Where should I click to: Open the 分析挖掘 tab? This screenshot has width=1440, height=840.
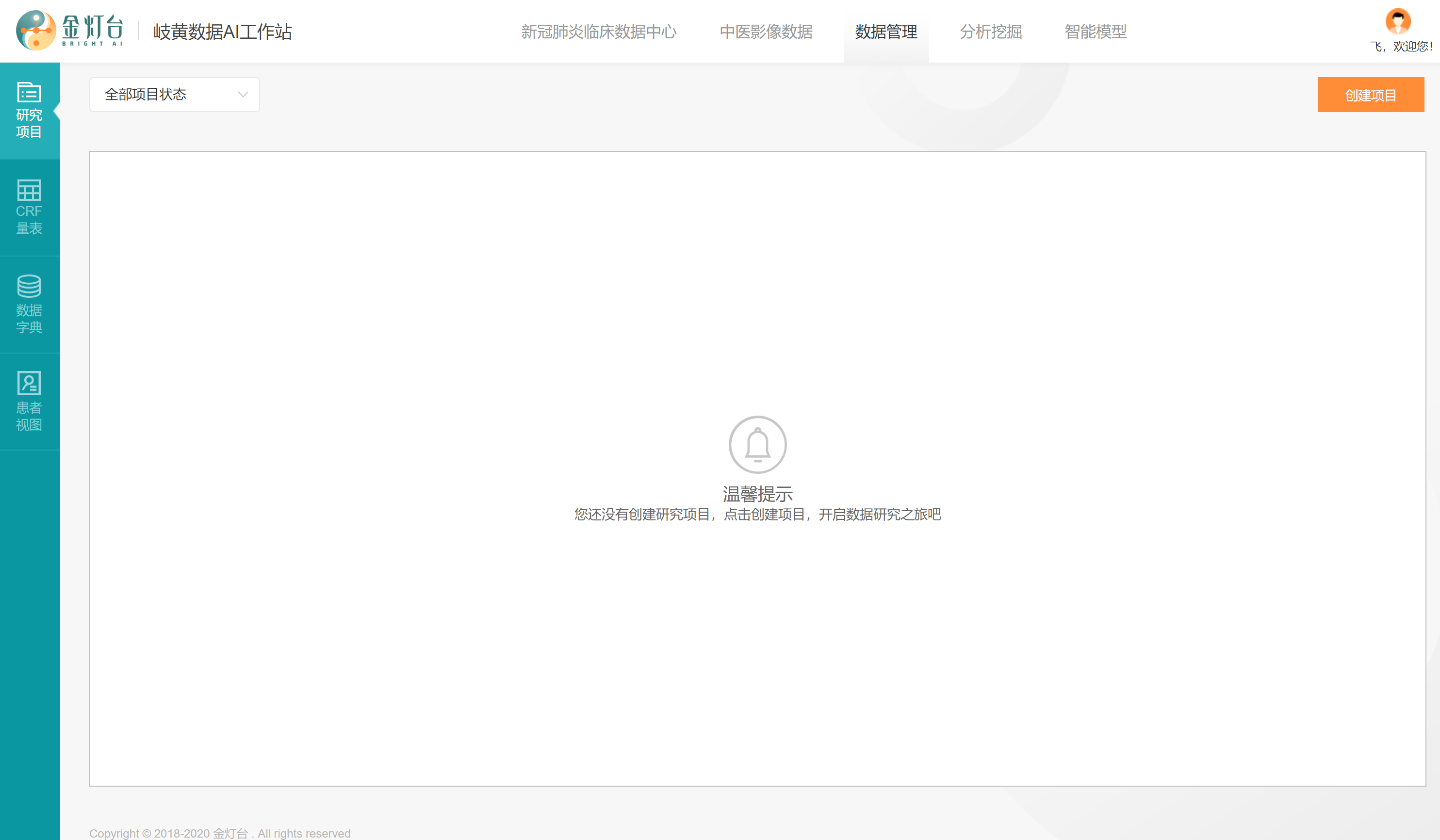pos(990,32)
